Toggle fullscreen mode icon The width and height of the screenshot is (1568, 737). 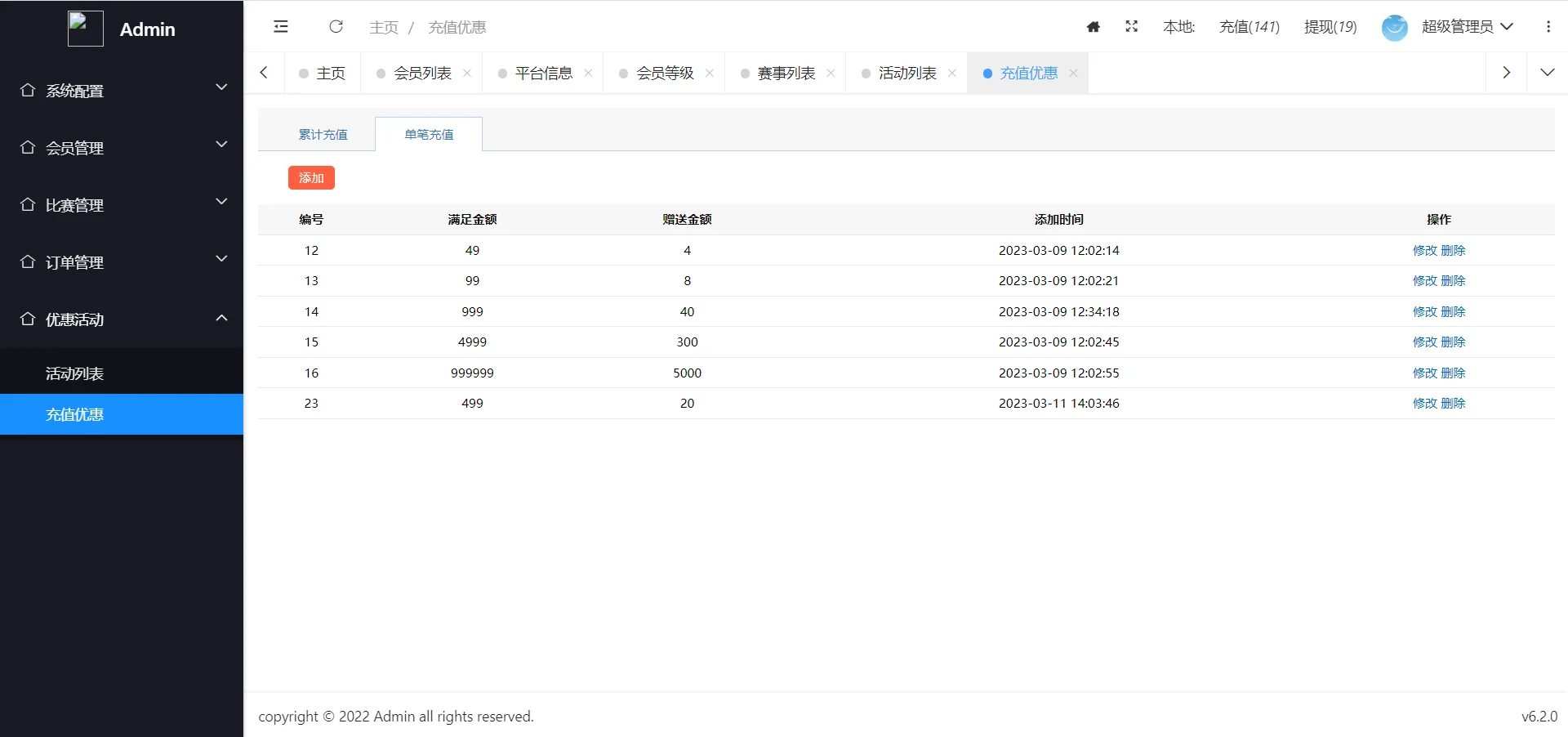1131,27
